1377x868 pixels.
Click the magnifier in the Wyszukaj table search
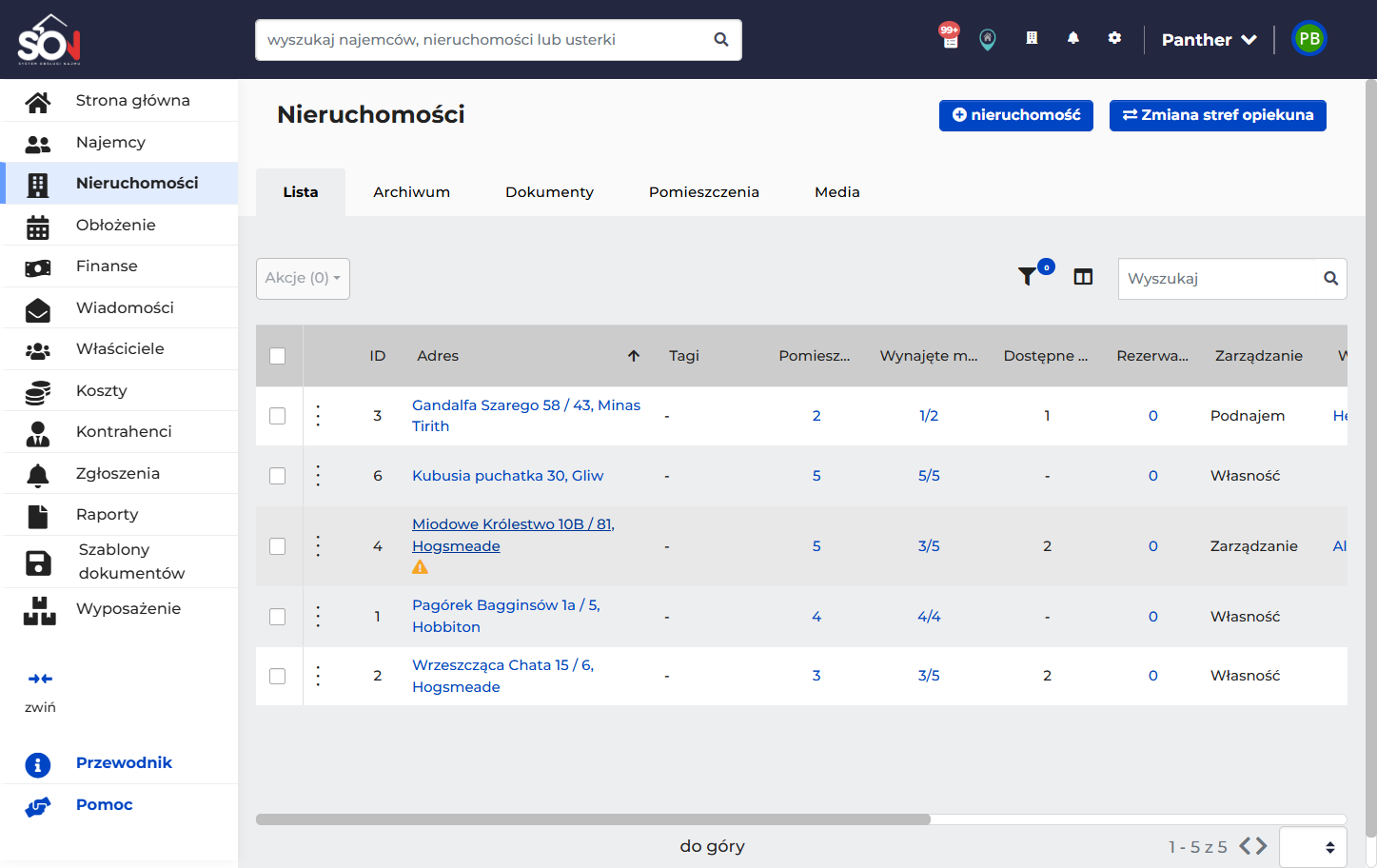1331,279
